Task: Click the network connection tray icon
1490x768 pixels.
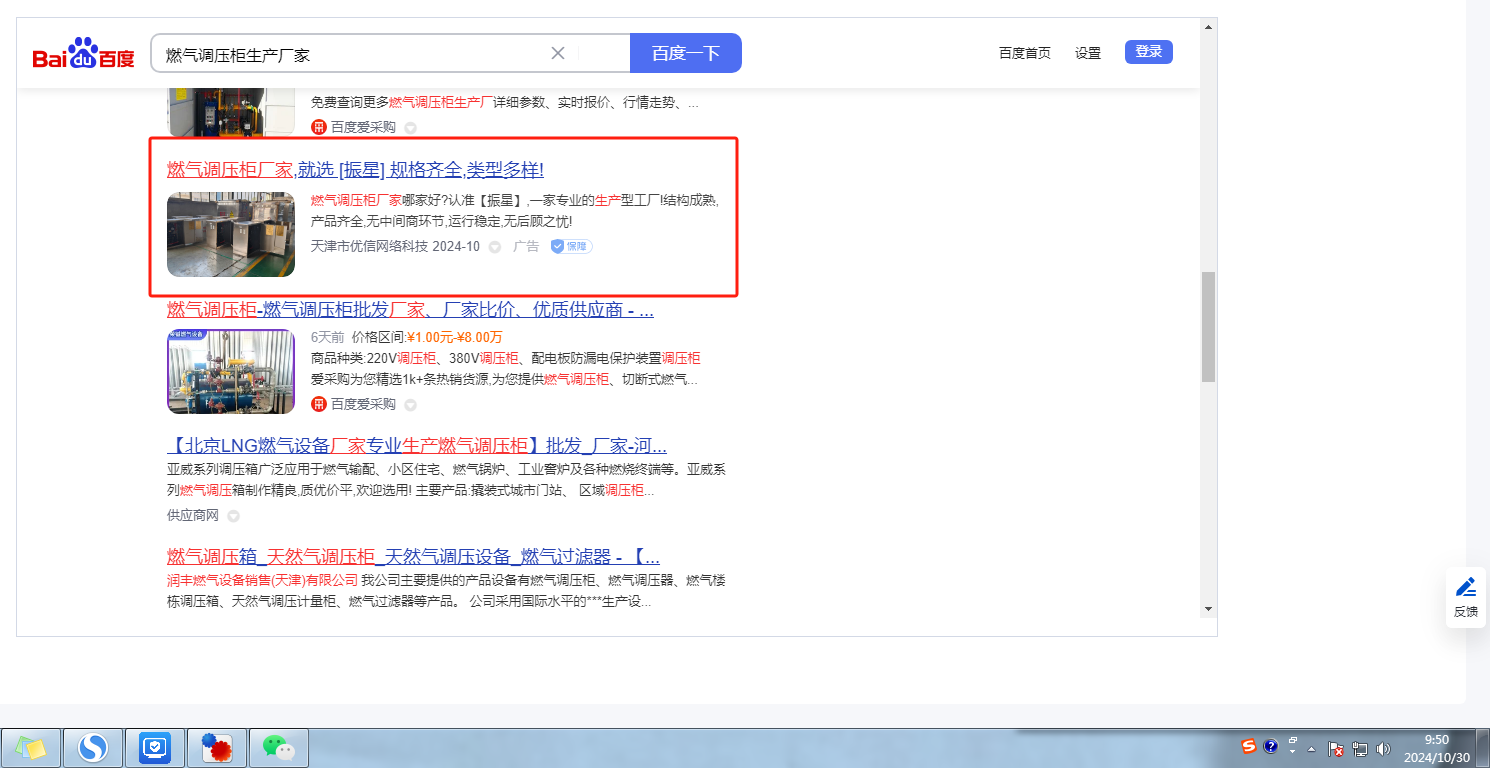Action: [x=1359, y=748]
